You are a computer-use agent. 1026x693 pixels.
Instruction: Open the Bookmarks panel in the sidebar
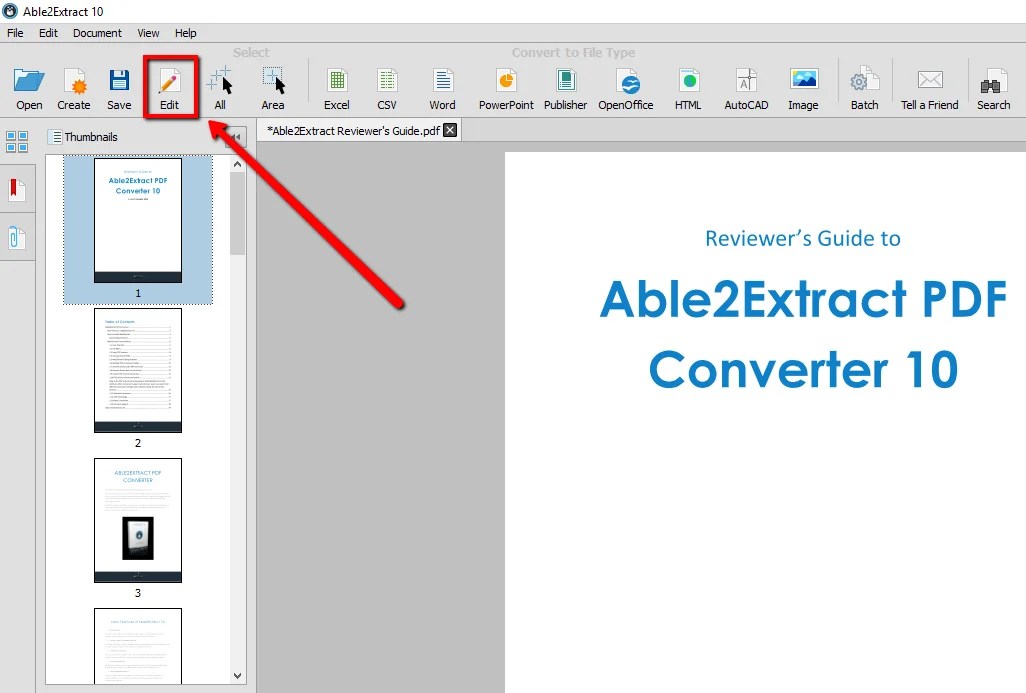click(16, 188)
